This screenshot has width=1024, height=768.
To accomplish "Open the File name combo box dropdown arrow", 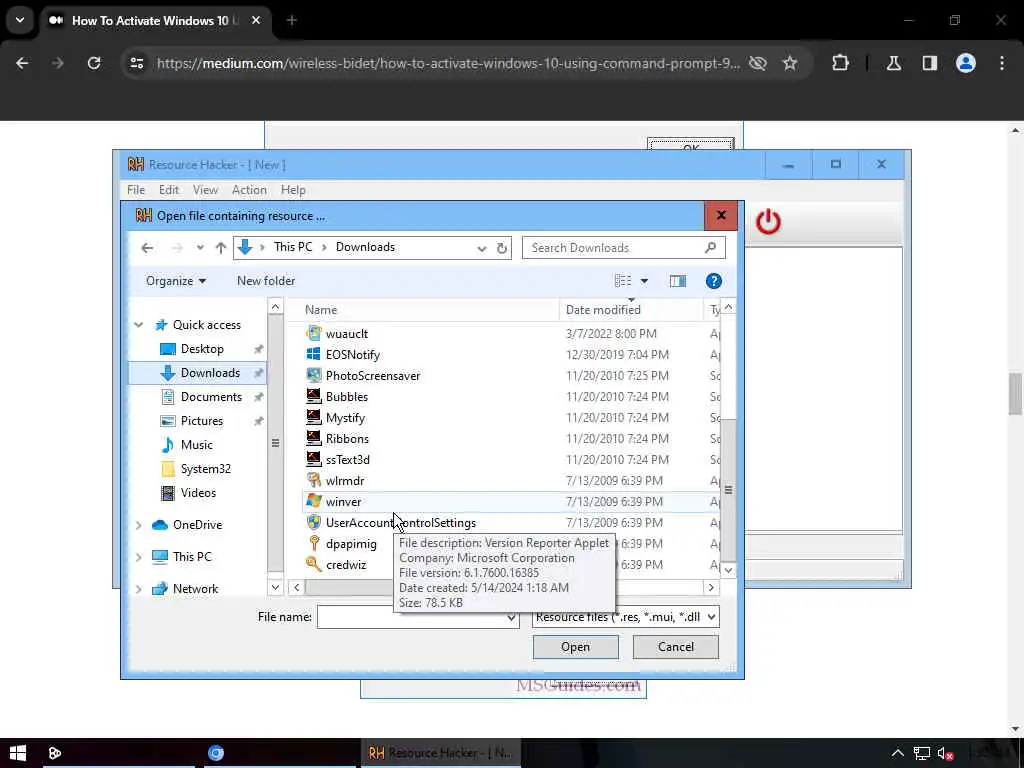I will pos(511,617).
